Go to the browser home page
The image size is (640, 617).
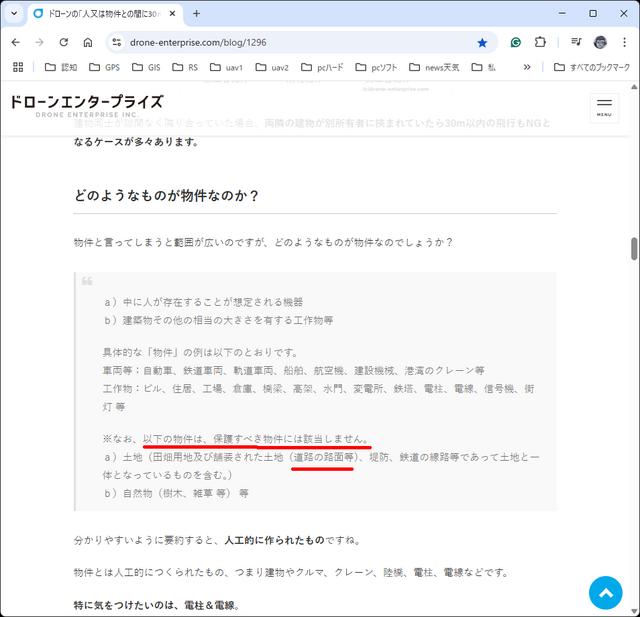click(x=88, y=43)
